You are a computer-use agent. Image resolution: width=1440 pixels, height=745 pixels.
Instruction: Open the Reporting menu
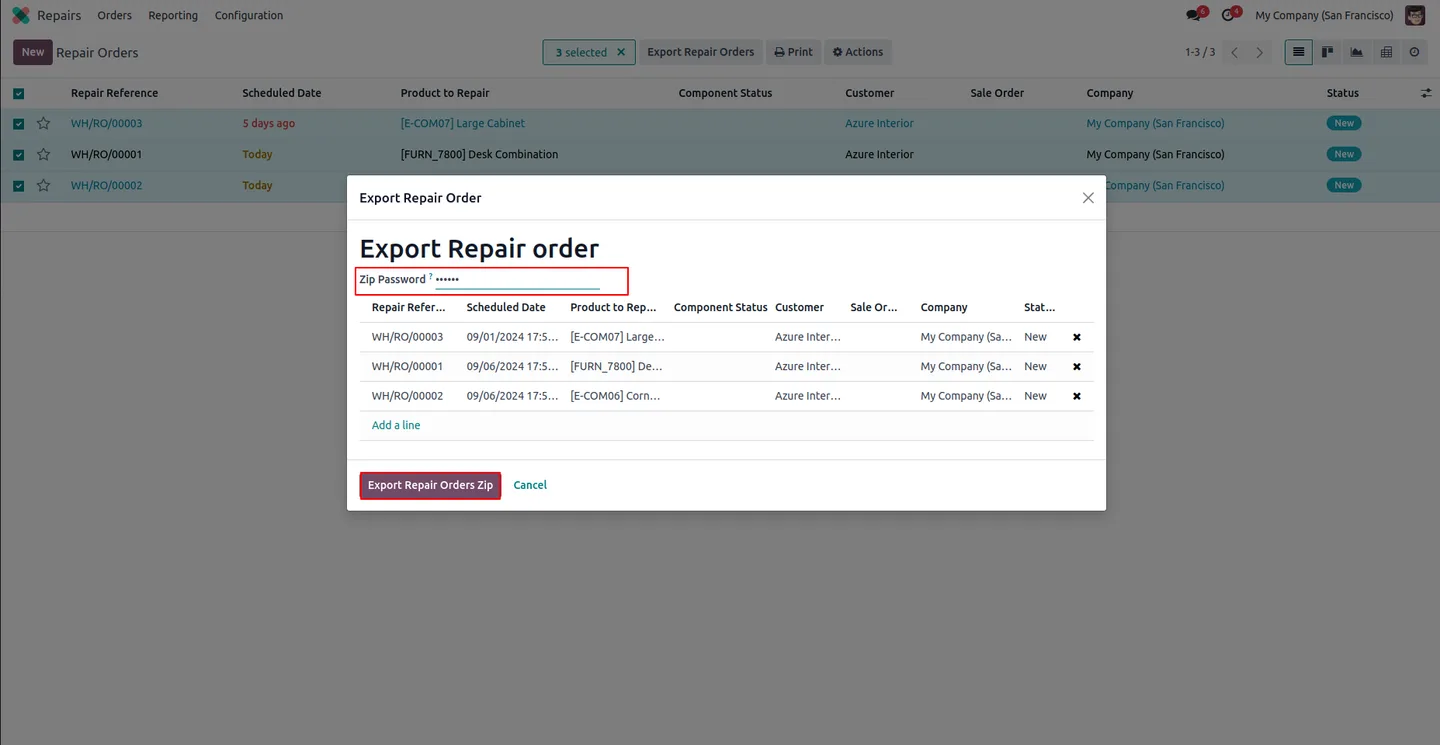tap(173, 15)
